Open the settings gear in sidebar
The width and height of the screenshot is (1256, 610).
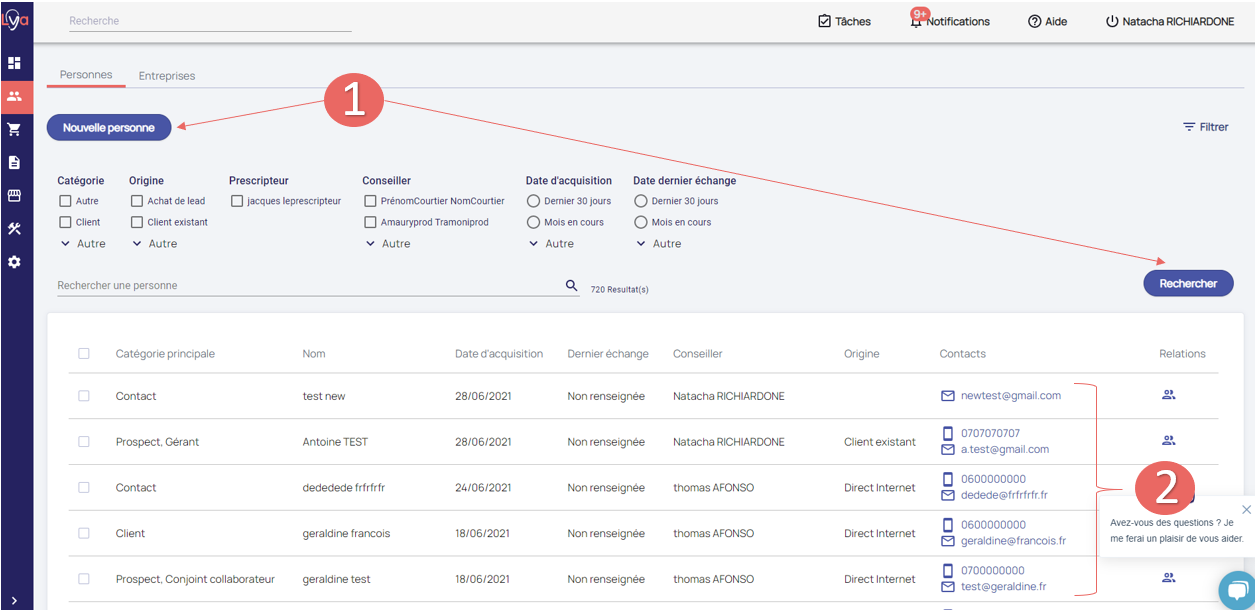point(14,262)
